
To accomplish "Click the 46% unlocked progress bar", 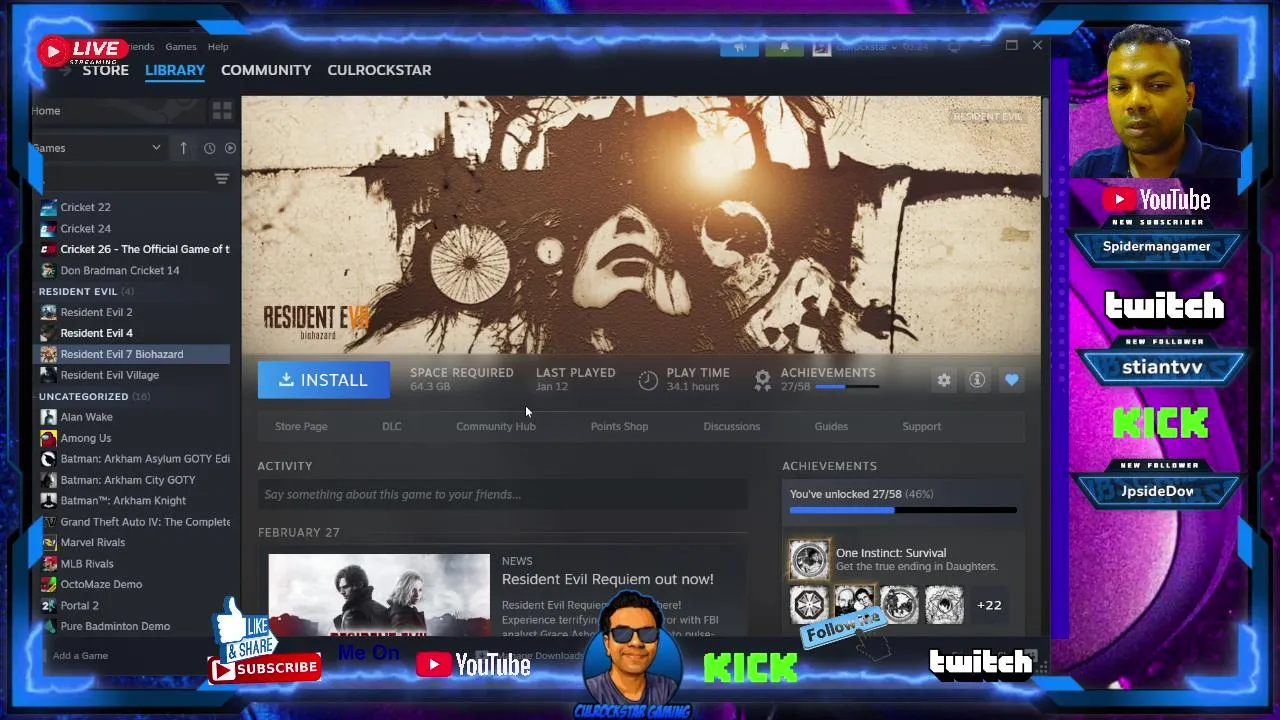I will point(903,510).
